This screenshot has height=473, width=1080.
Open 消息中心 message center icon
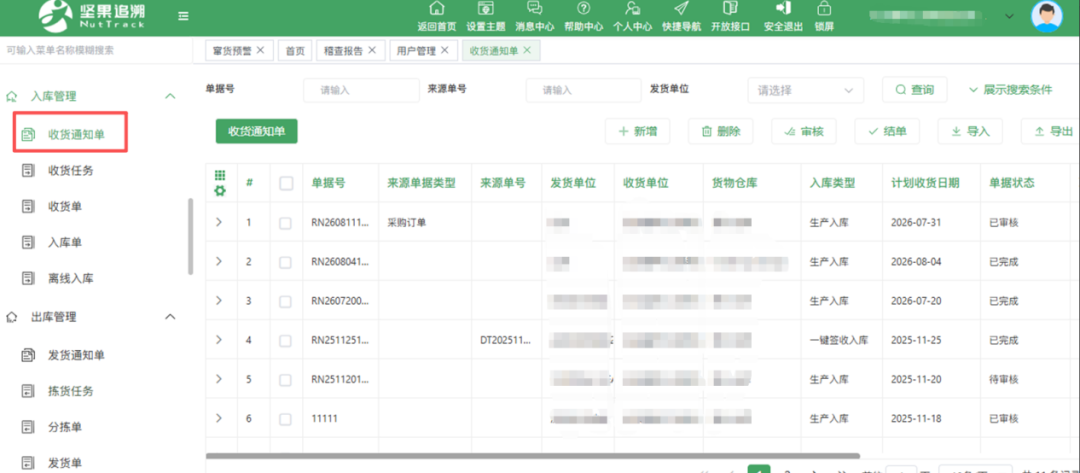click(534, 8)
